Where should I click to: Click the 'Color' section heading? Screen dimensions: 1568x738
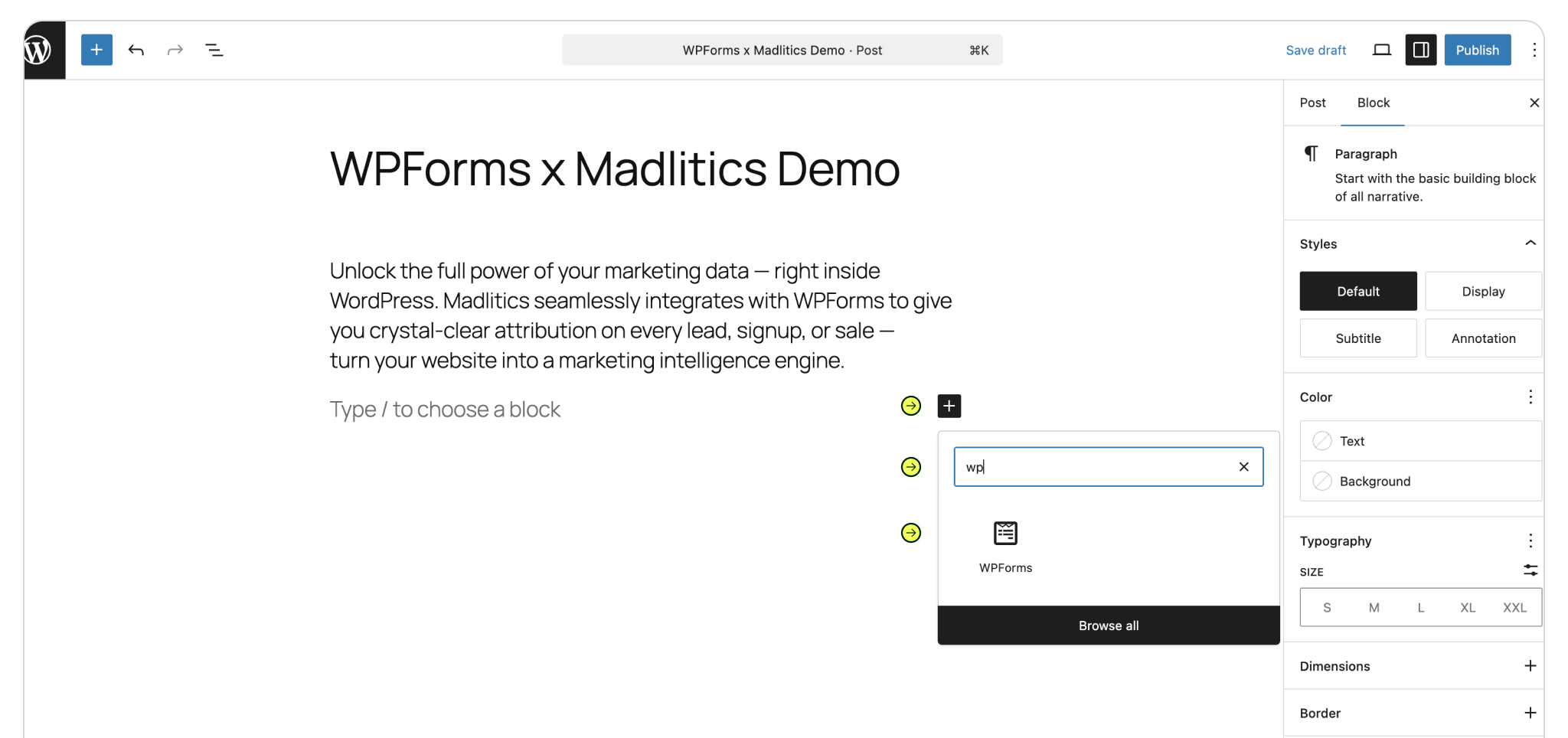pyautogui.click(x=1315, y=397)
